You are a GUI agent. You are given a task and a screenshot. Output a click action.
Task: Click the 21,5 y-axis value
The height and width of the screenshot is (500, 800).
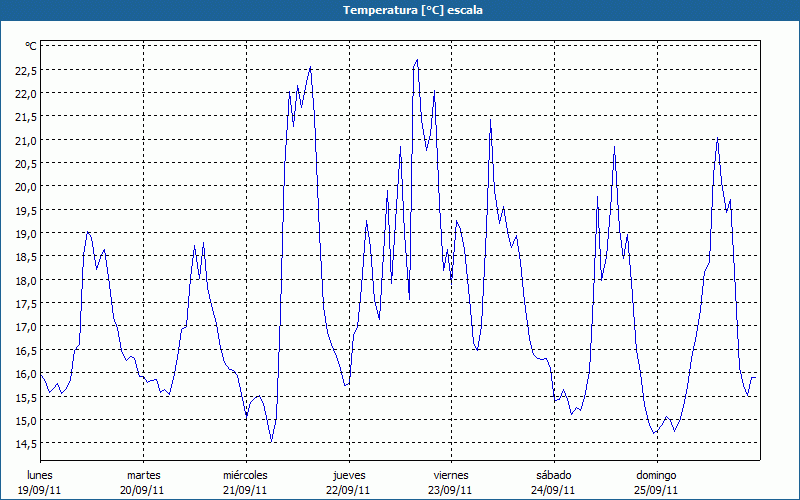[x=26, y=117]
